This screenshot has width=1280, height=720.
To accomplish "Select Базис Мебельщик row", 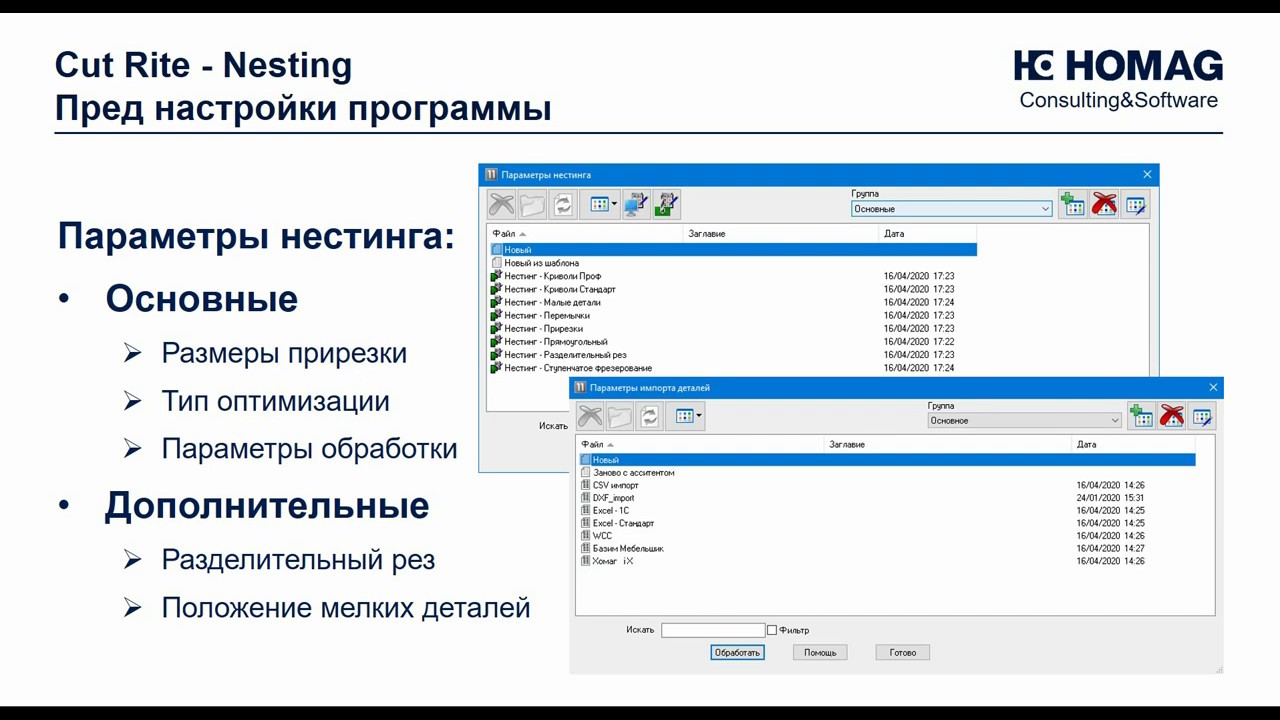I will 887,548.
